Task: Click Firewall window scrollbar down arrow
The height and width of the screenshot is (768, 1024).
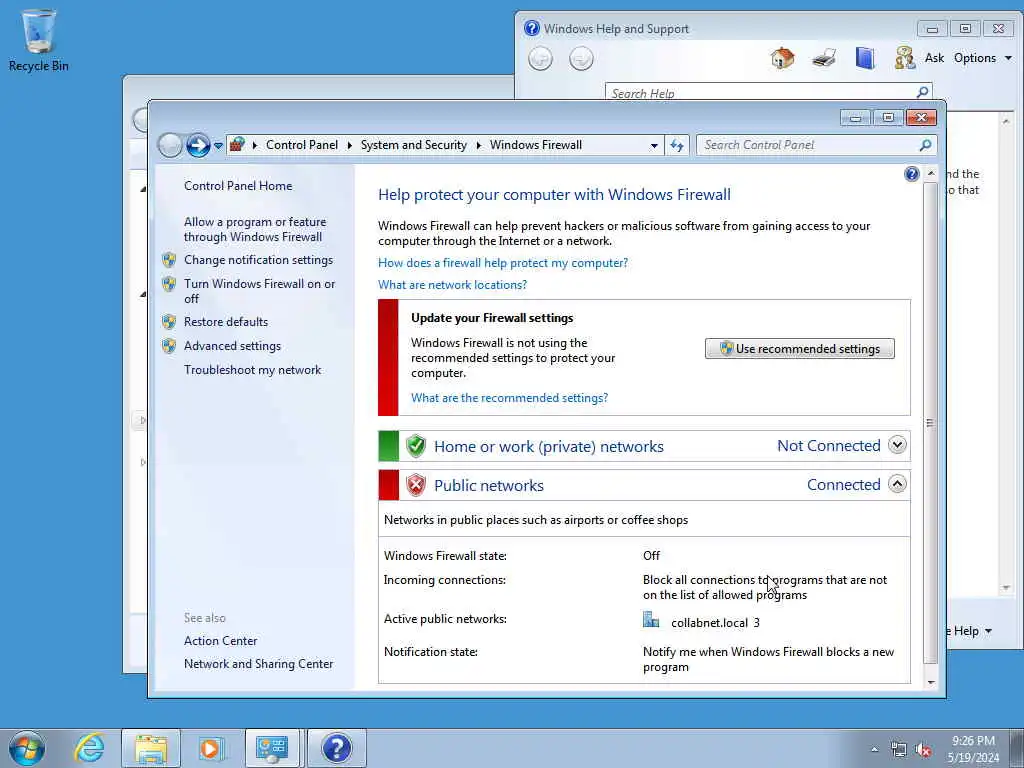Action: pos(931,682)
